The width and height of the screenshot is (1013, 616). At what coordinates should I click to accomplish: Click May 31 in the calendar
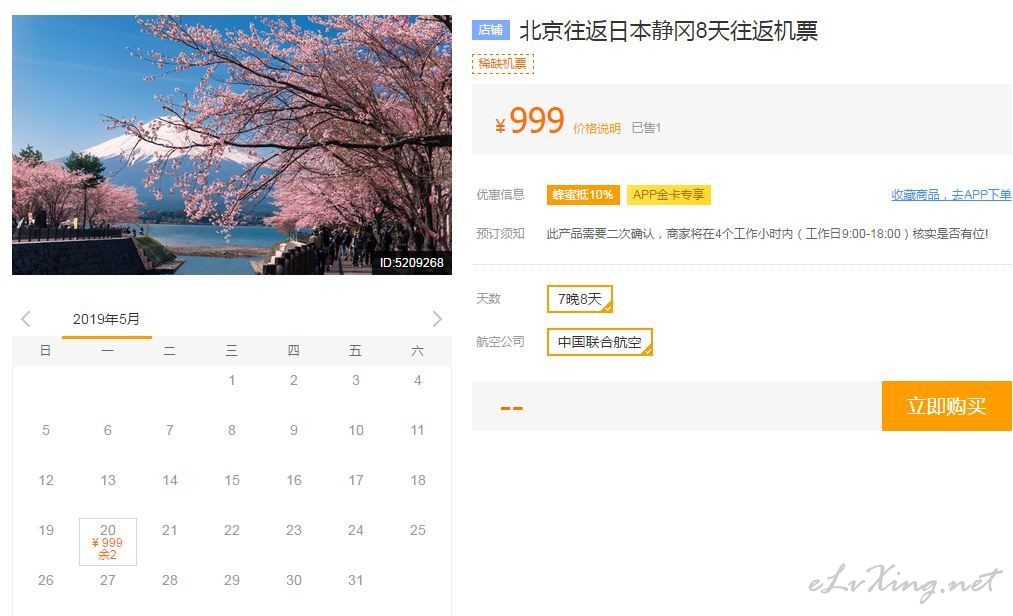click(x=356, y=580)
